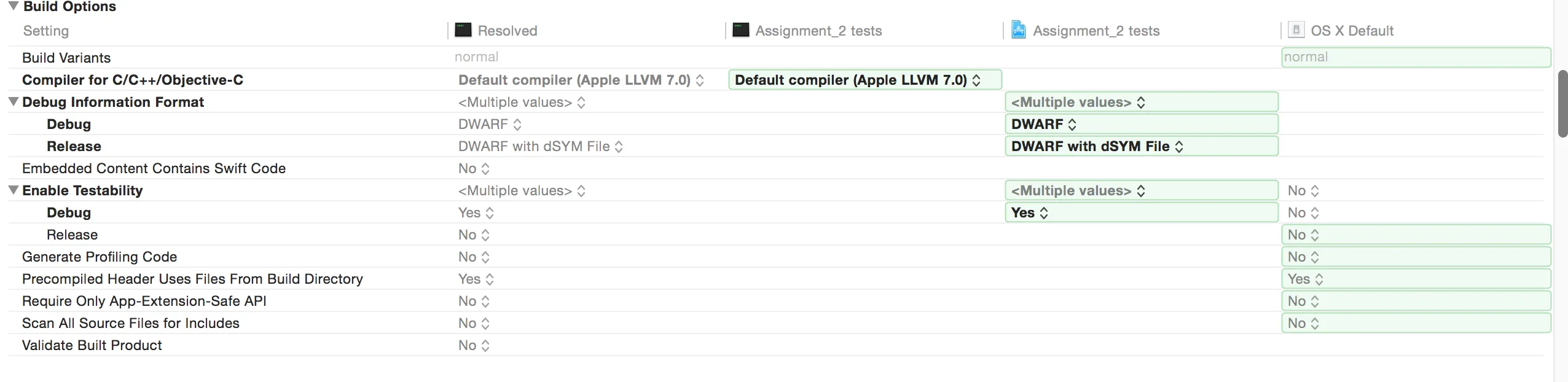The height and width of the screenshot is (382, 1568).
Task: Collapse the Build Options section
Action: pyautogui.click(x=13, y=6)
